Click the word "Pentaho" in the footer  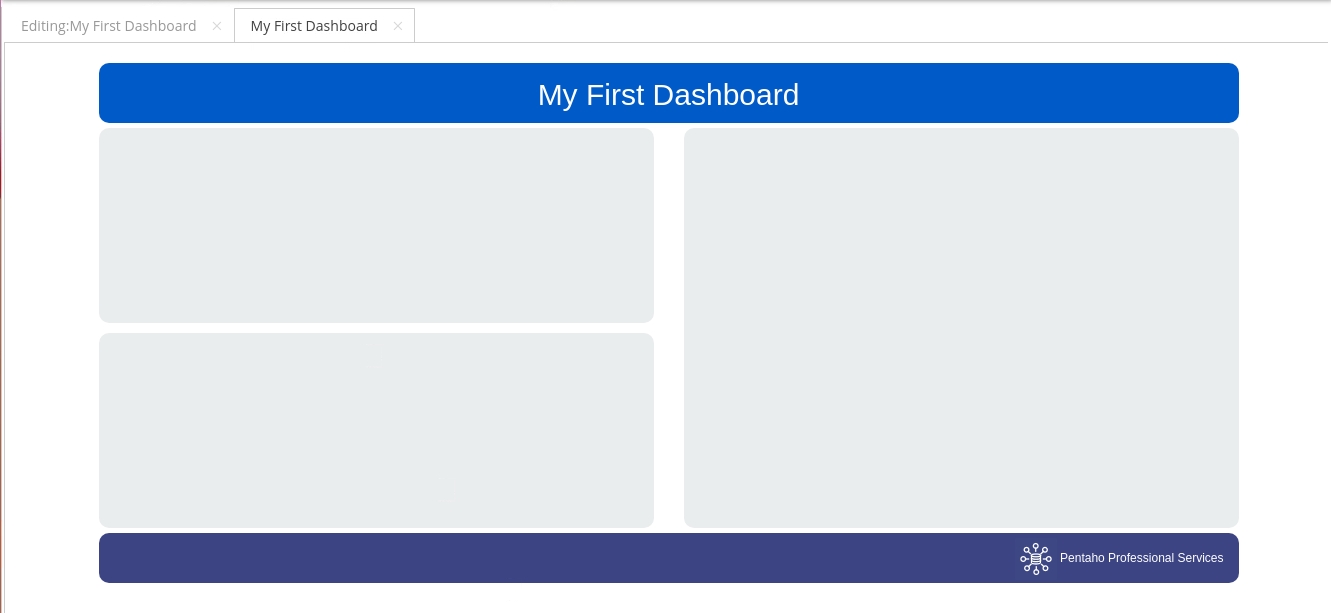(x=1082, y=558)
